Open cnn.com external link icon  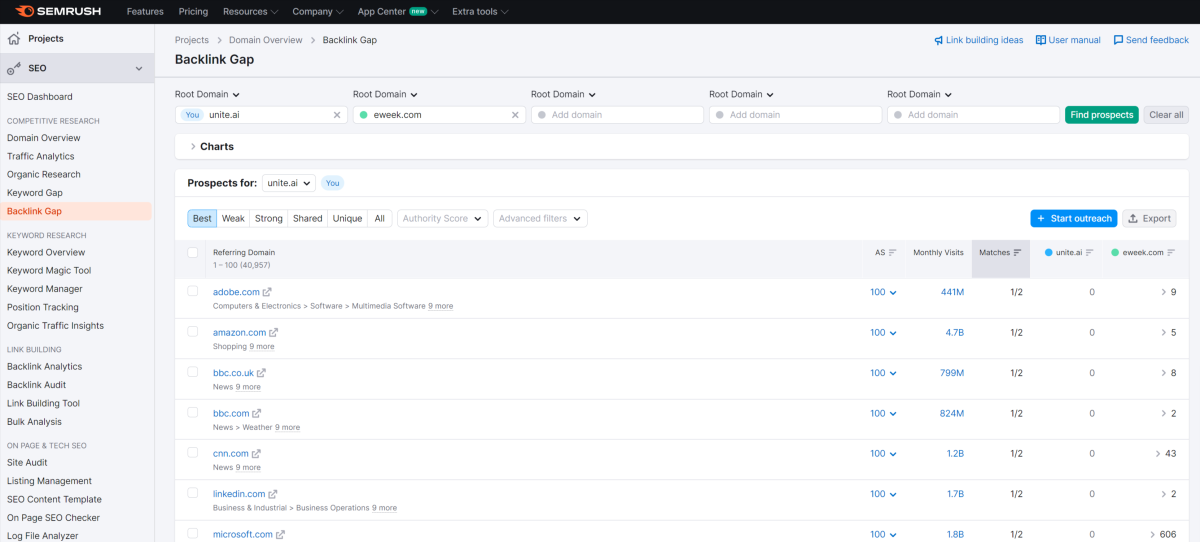[x=256, y=453]
